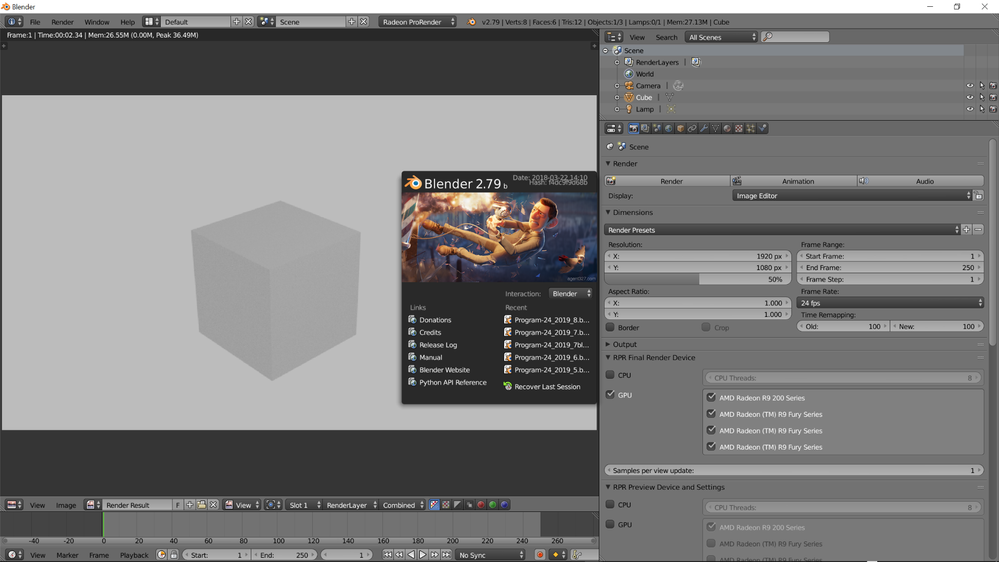Enable CPU for preview render device

610,504
